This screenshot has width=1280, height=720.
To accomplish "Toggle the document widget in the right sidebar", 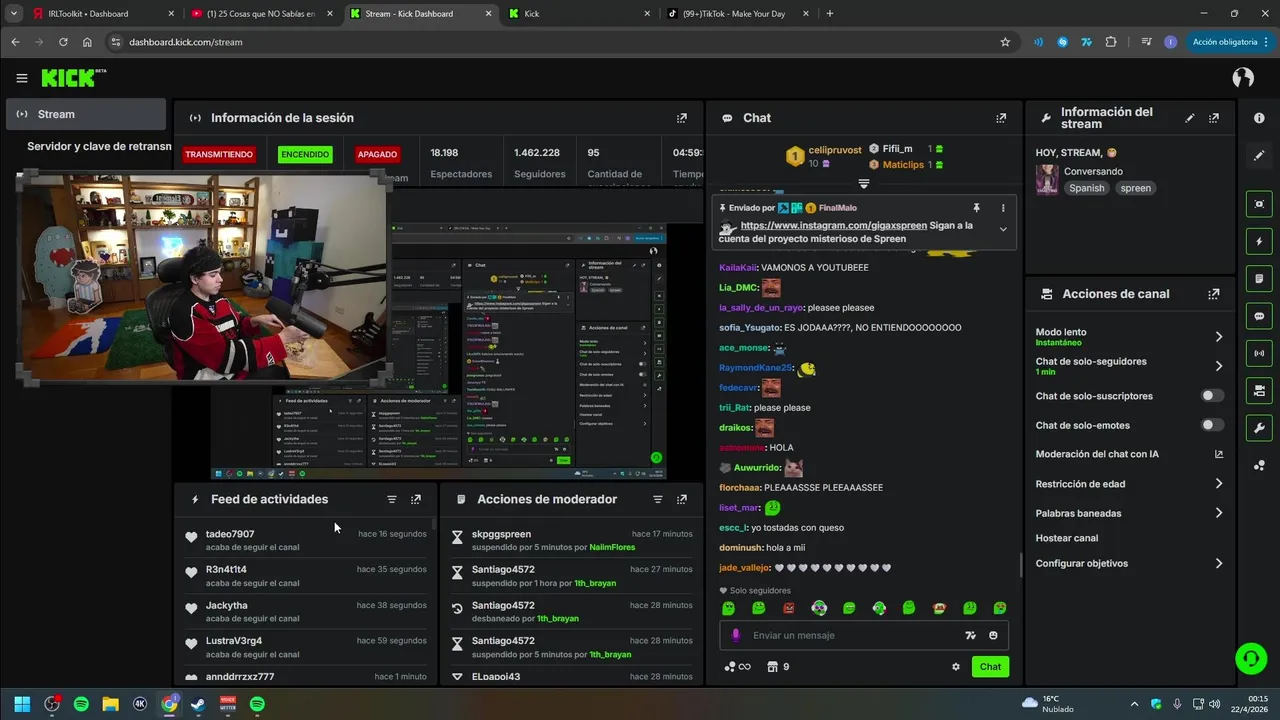I will 1259,278.
